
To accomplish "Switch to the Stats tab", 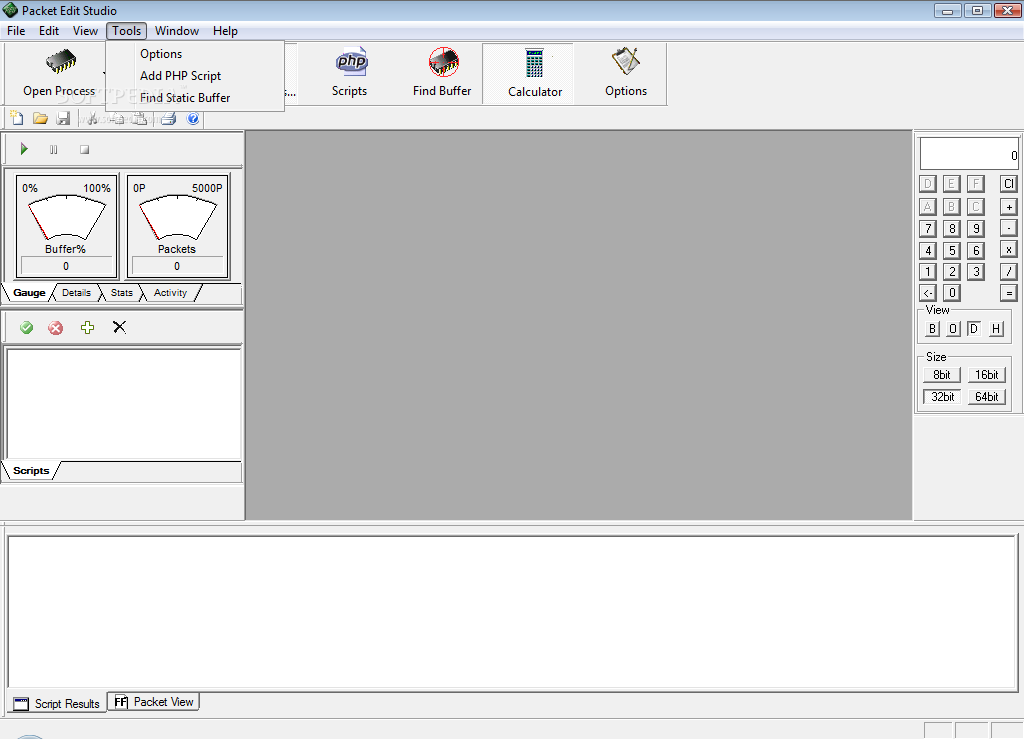I will 121,292.
